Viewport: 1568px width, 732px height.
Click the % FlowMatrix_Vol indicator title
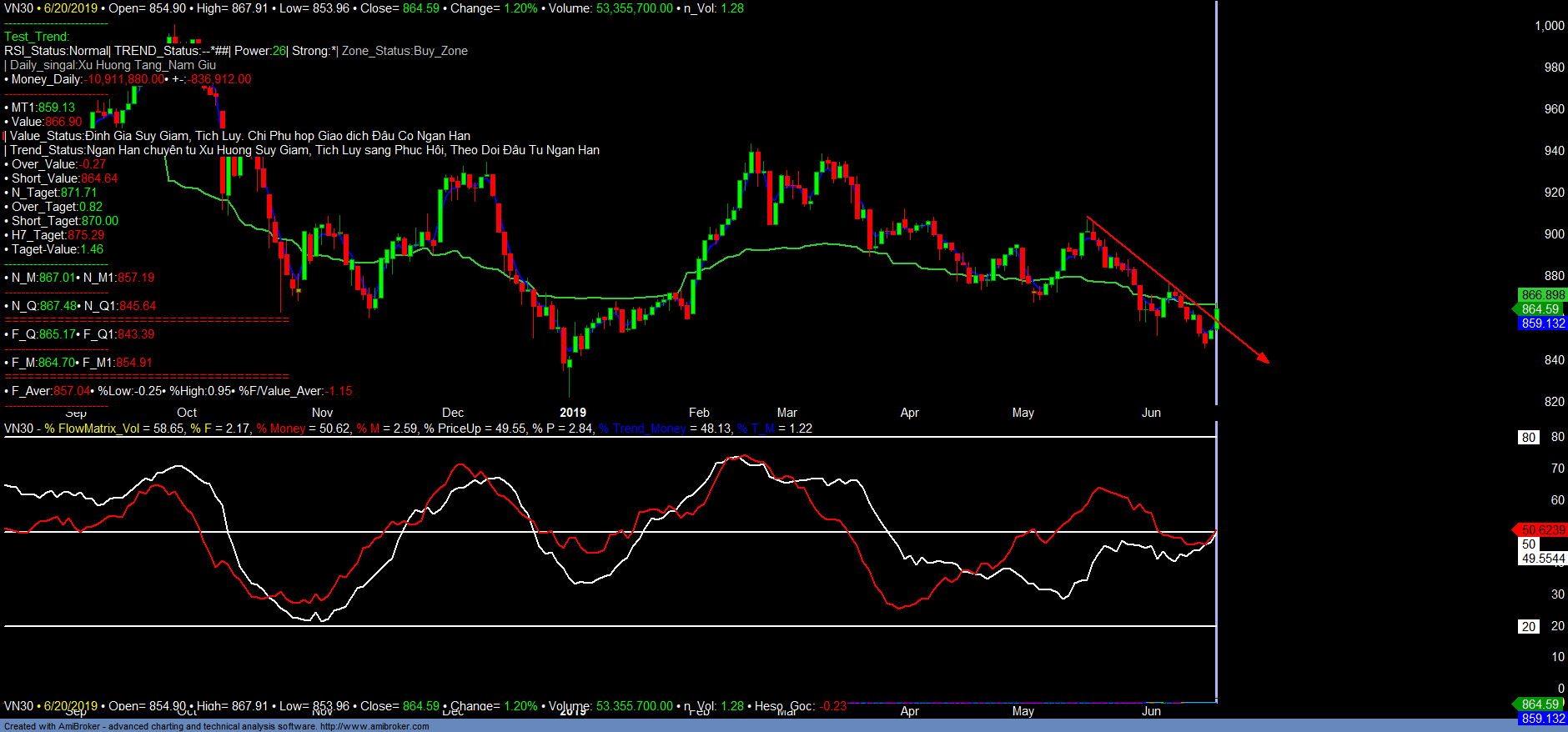point(92,429)
